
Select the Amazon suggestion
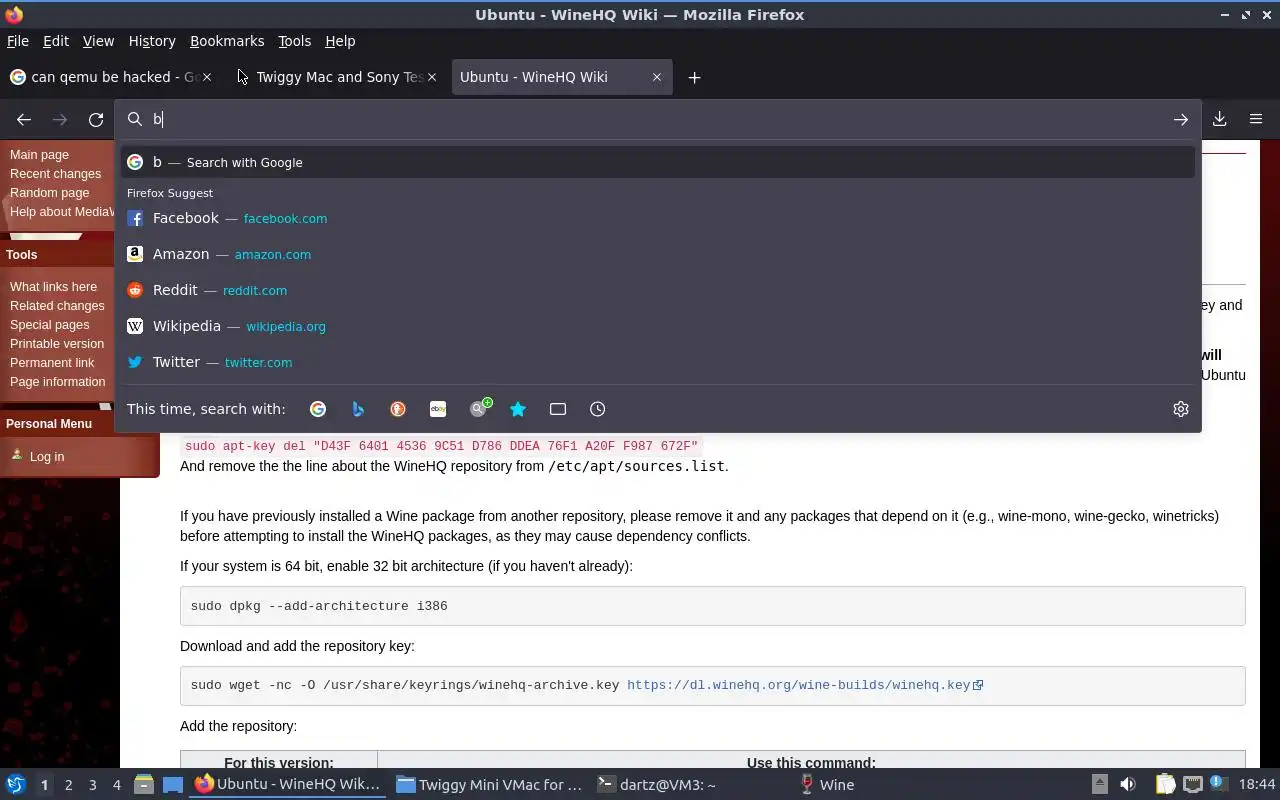pos(658,254)
